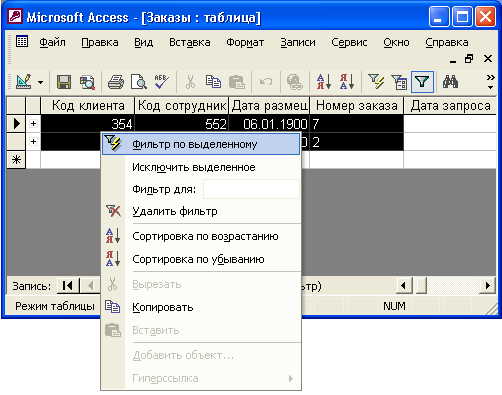502x395 pixels.
Task: Click the Код сотрудник column header
Action: coord(182,106)
